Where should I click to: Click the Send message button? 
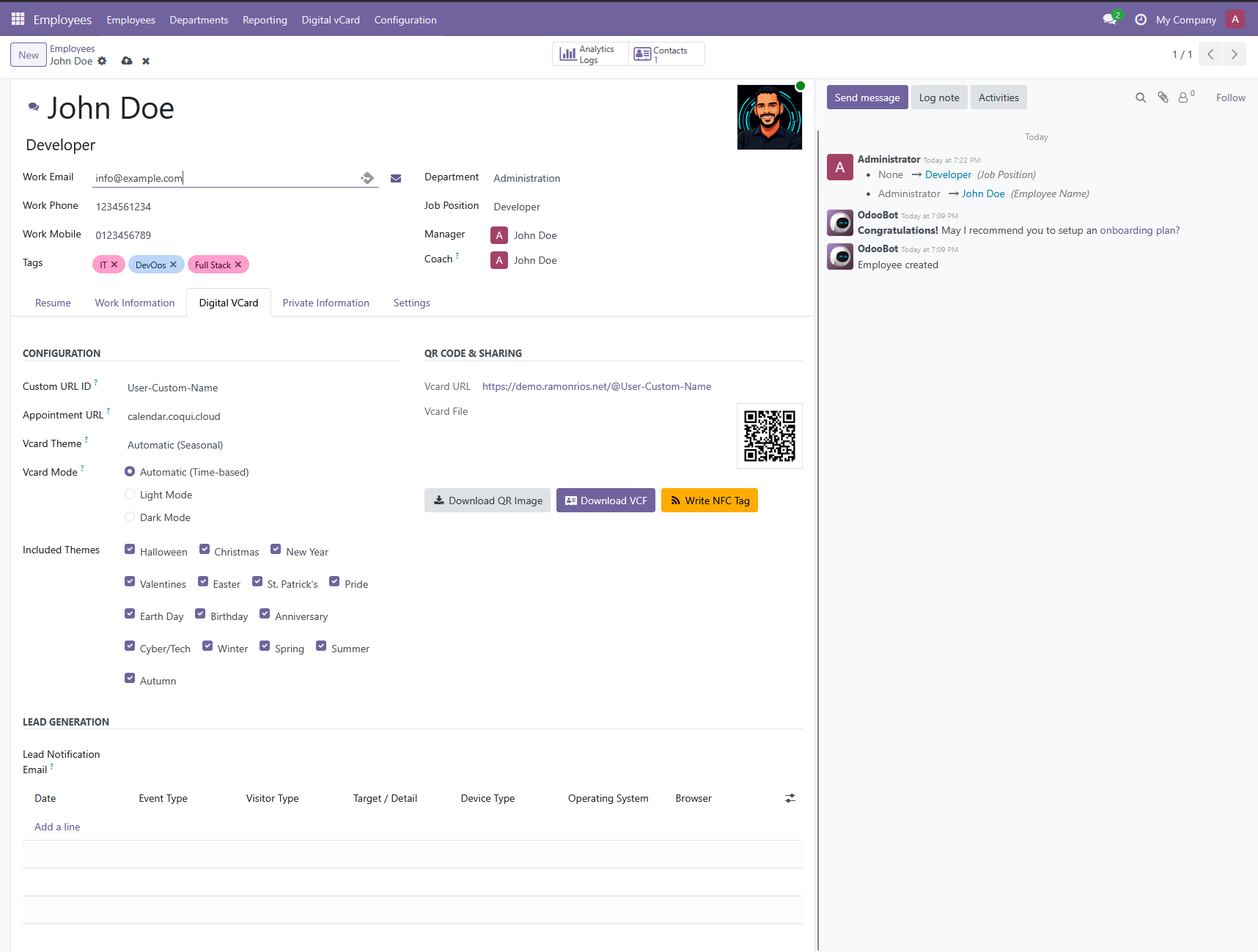867,97
